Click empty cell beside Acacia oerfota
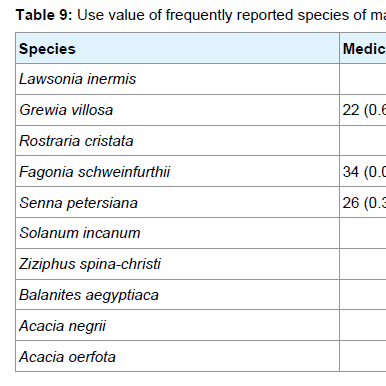Screen dimensions: 386x386 click(363, 356)
